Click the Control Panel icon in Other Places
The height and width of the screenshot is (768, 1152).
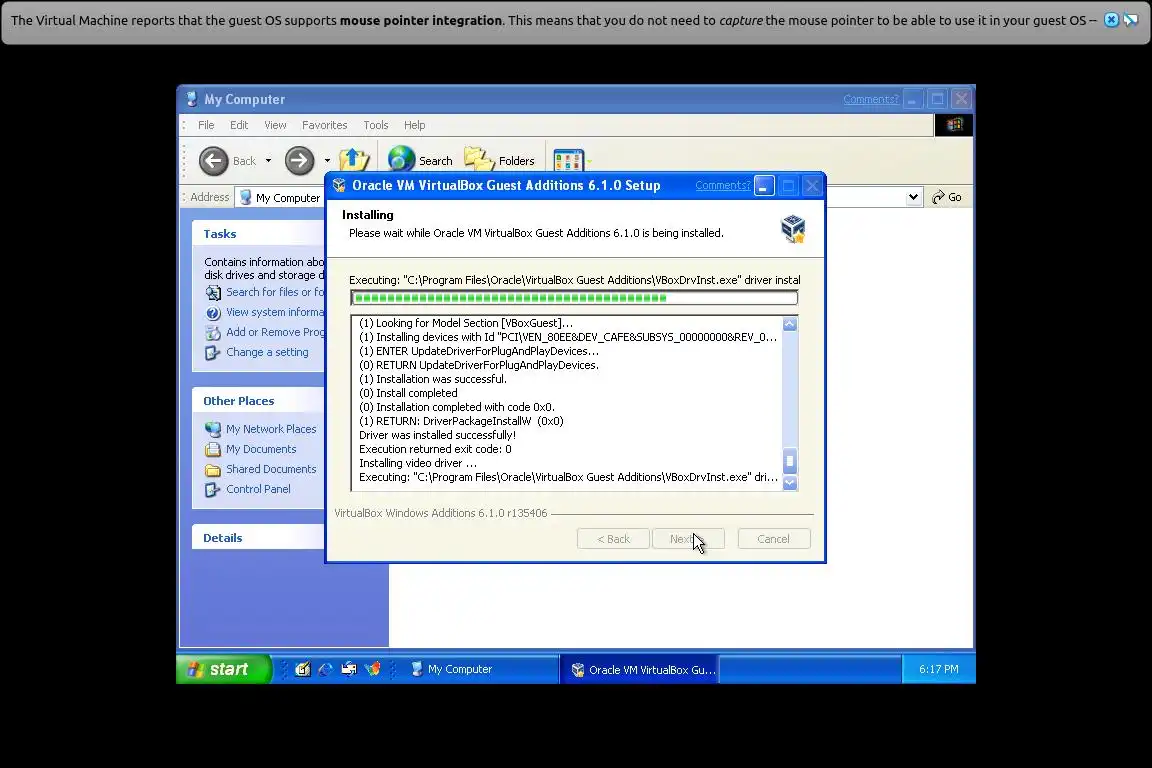coord(213,489)
